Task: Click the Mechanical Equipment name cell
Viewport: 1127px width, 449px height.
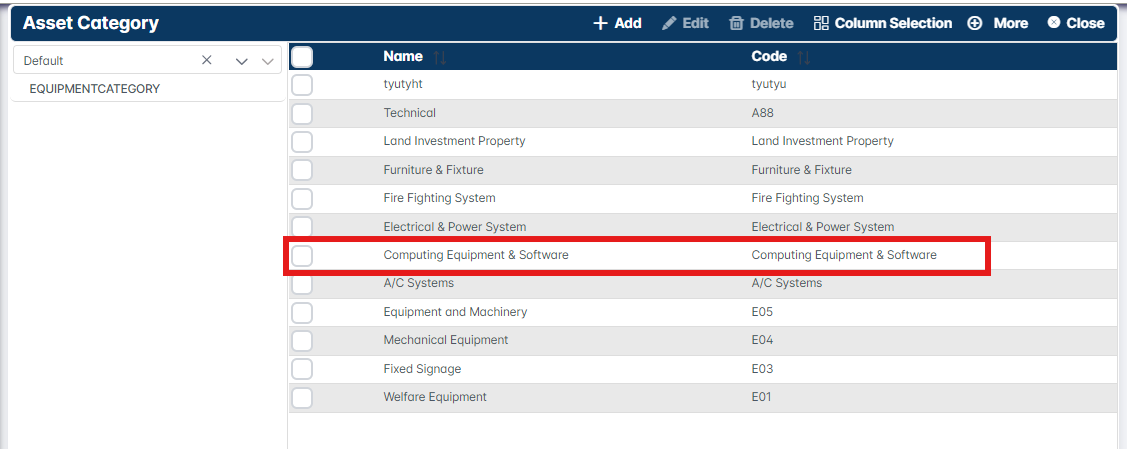Action: click(446, 340)
